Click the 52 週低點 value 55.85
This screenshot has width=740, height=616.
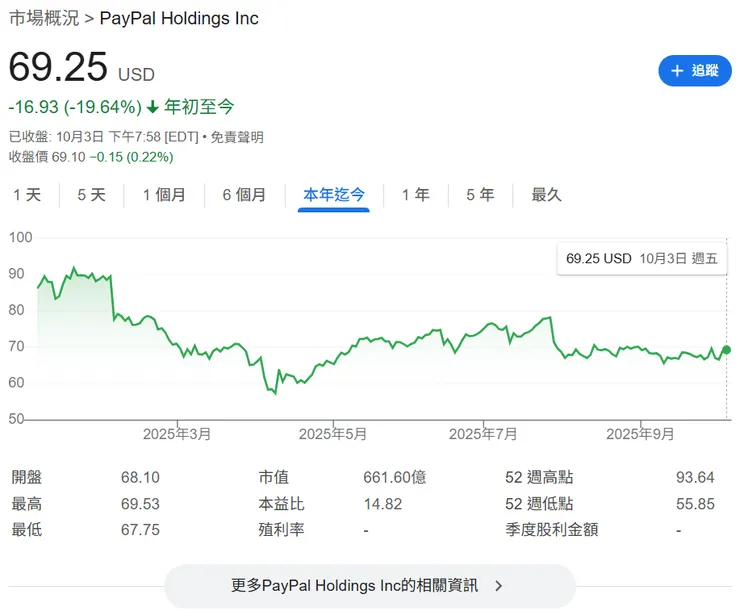(695, 504)
